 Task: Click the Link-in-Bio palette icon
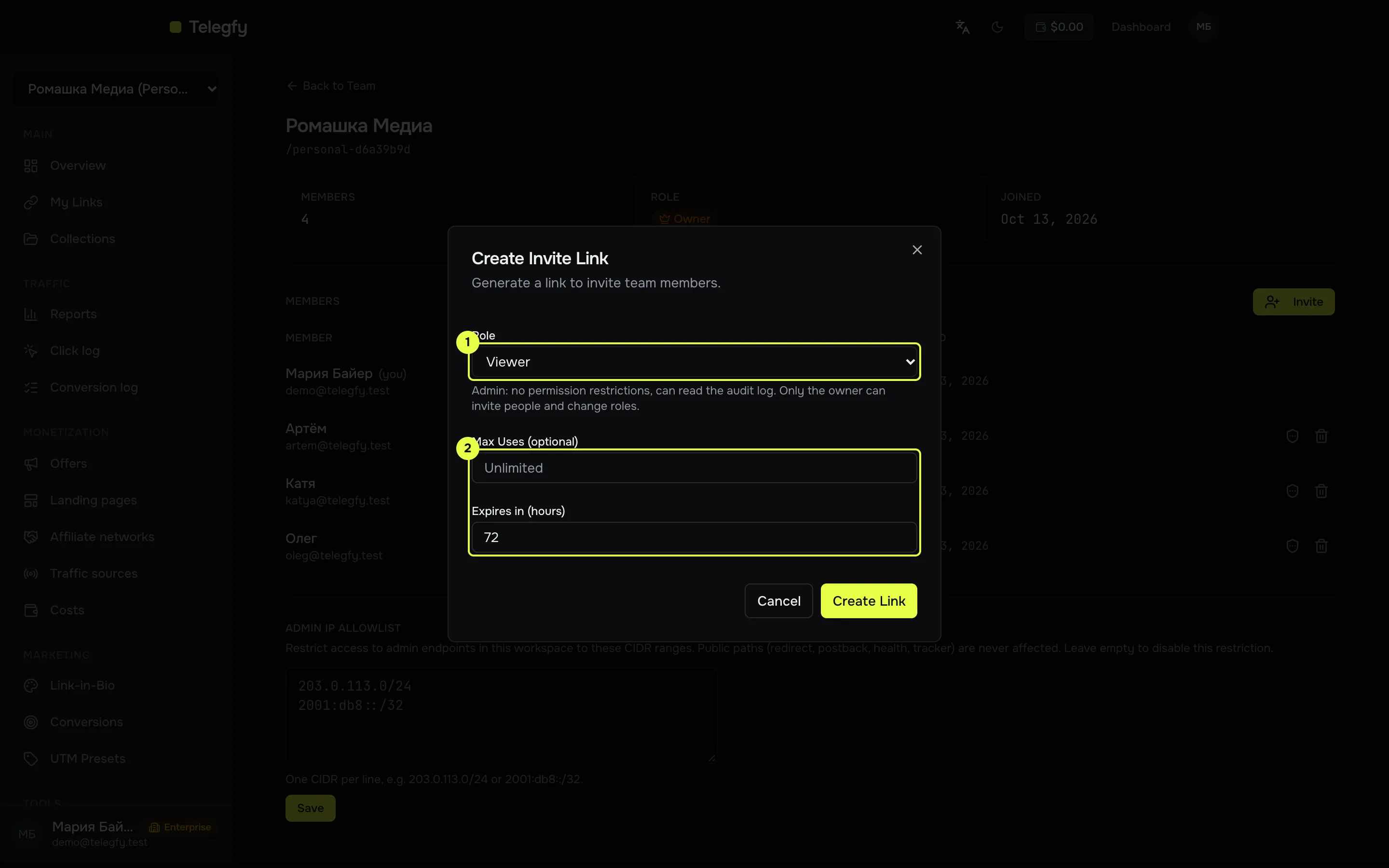[x=31, y=685]
